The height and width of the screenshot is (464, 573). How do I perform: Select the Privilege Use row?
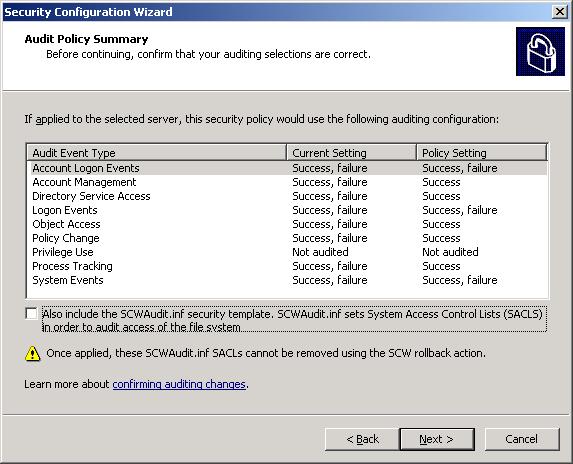[x=287, y=252]
